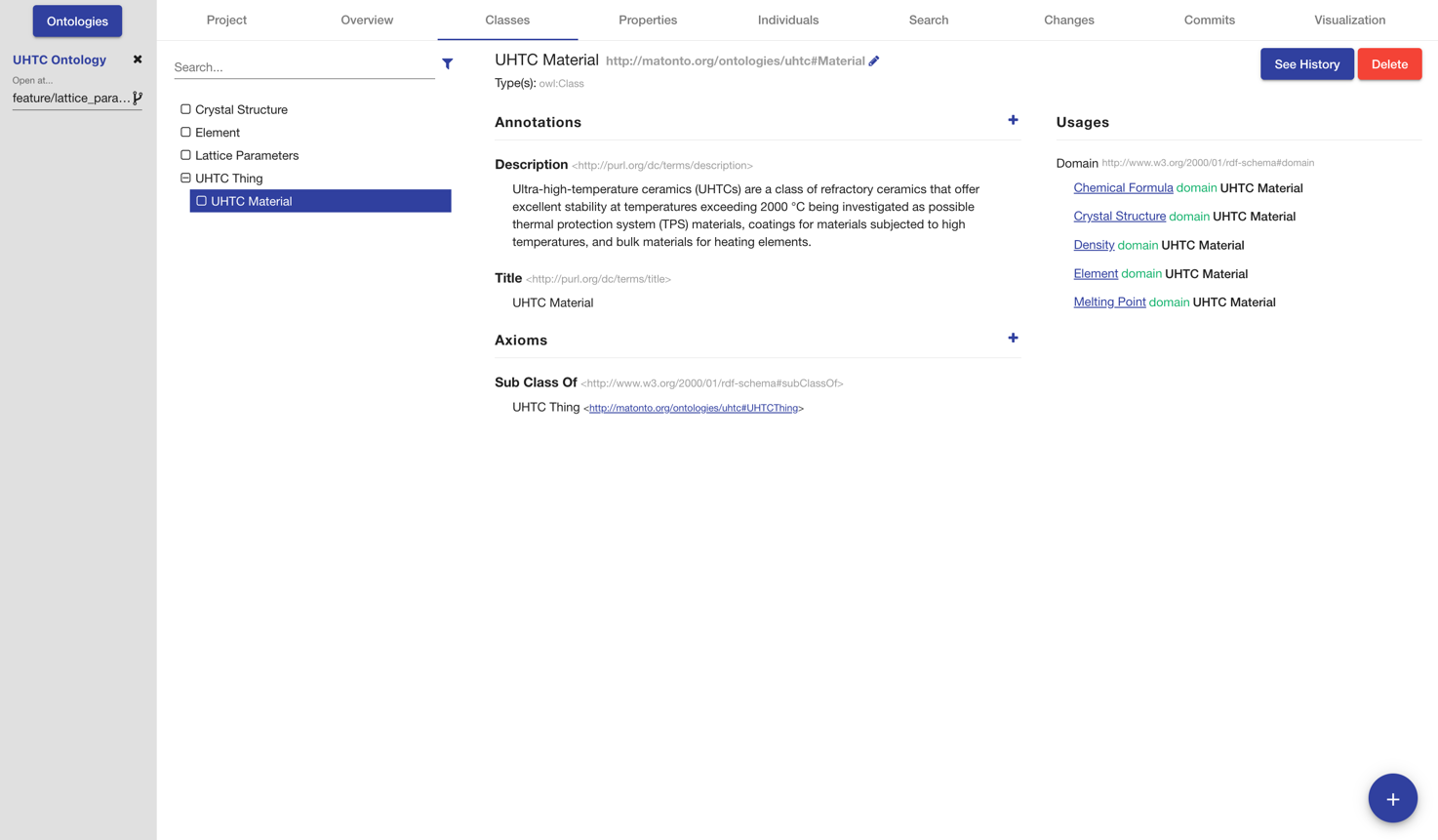The width and height of the screenshot is (1438, 840).
Task: Click the branch icon next to feature/lattice_para
Action: point(138,98)
